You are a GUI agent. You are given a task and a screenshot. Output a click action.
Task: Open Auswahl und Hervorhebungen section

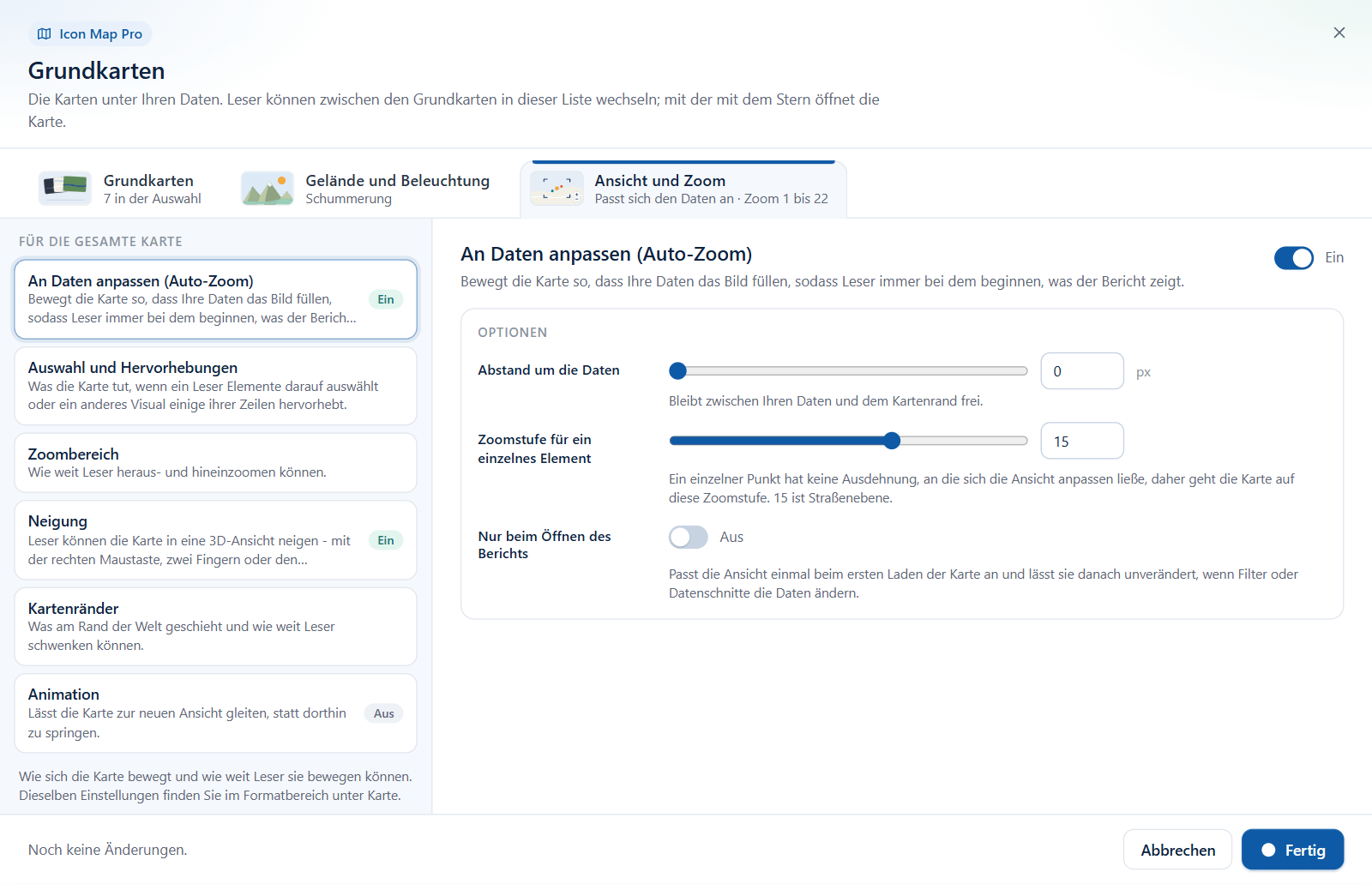[x=215, y=386]
